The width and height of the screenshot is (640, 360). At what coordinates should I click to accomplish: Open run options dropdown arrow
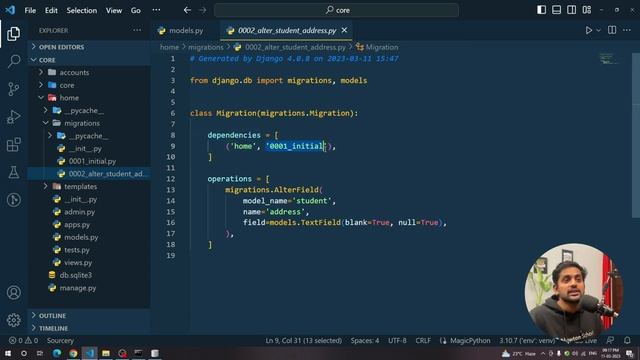coord(598,30)
